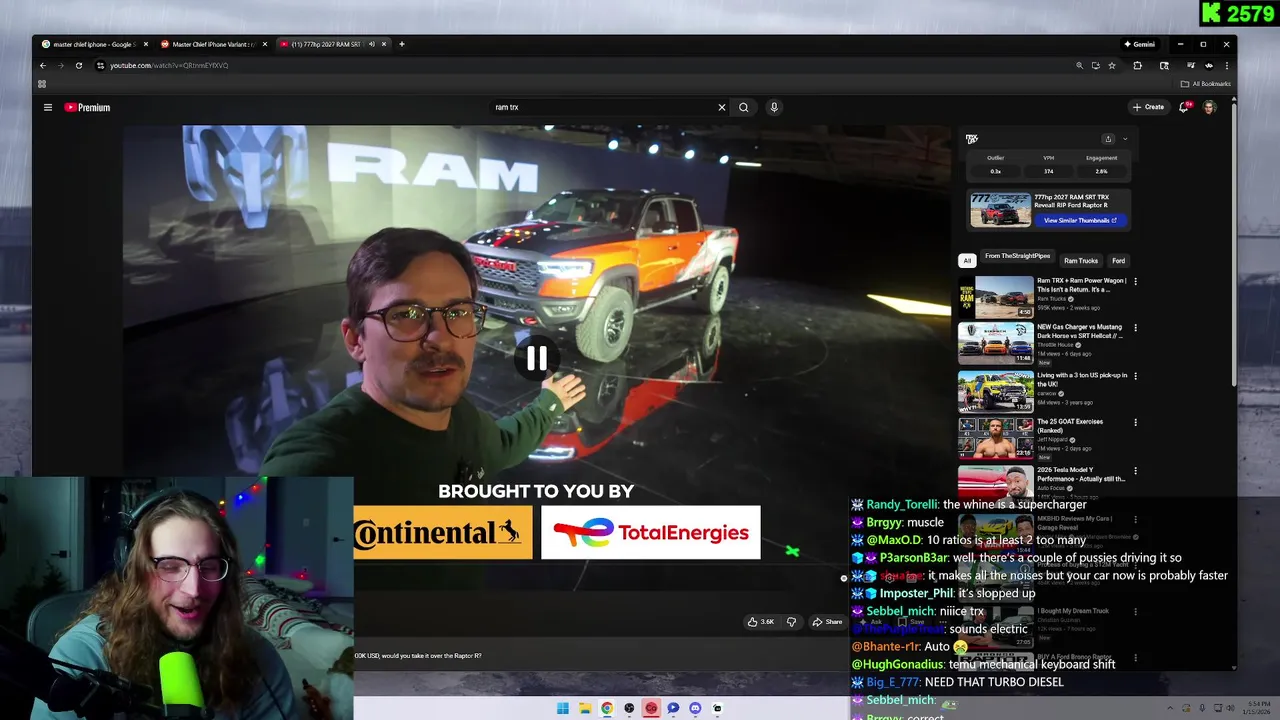The image size is (1280, 720).
Task: Go back with browser back arrow
Action: point(43,66)
